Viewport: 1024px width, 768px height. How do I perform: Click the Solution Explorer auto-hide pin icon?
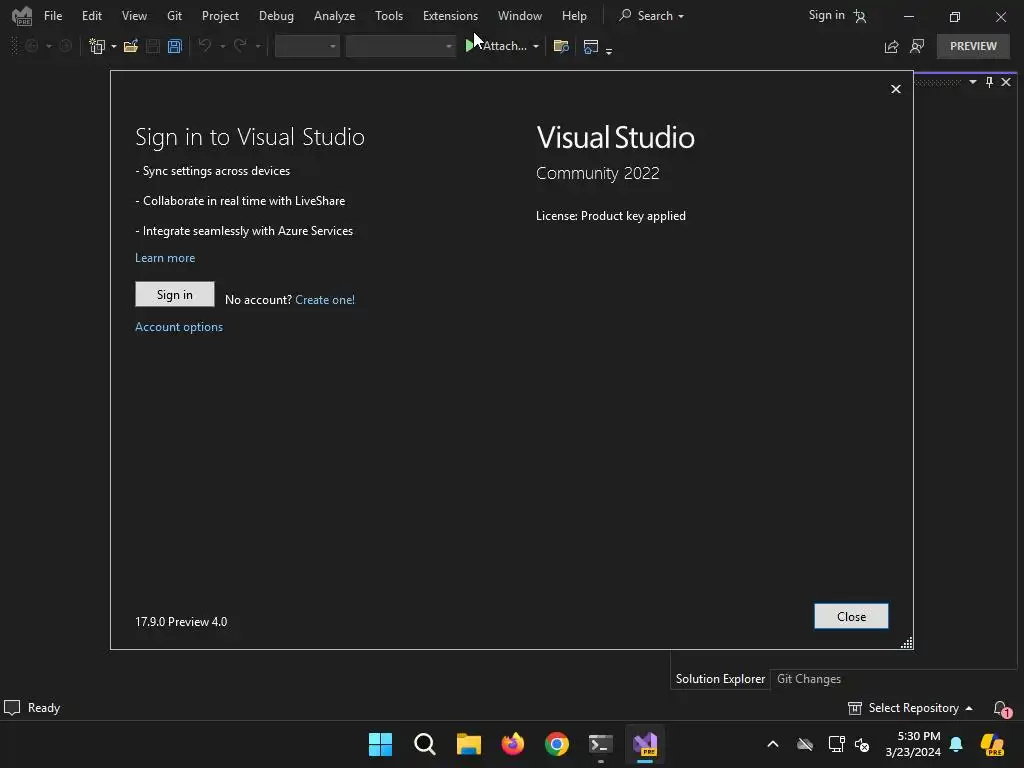coord(989,82)
